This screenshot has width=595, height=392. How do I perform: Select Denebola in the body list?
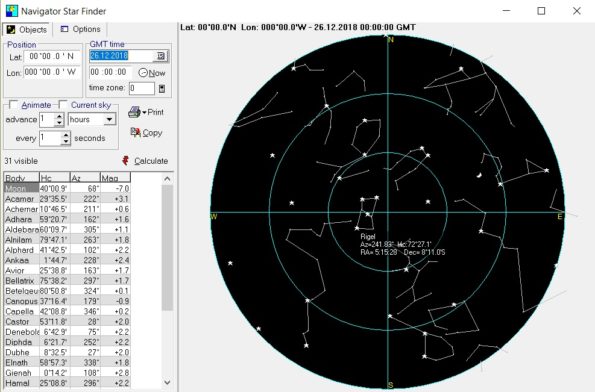pos(67,332)
